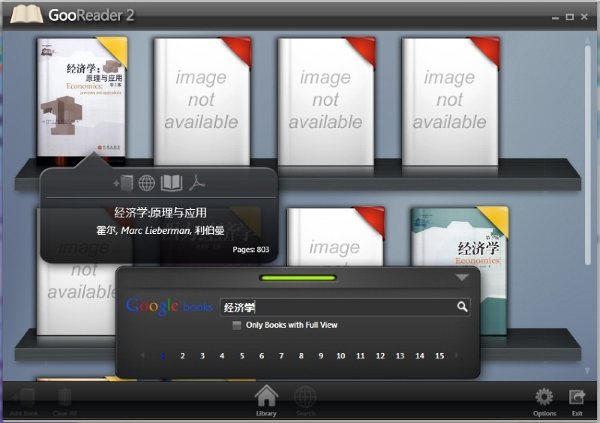Go to results page 15
The width and height of the screenshot is (600, 423).
440,356
